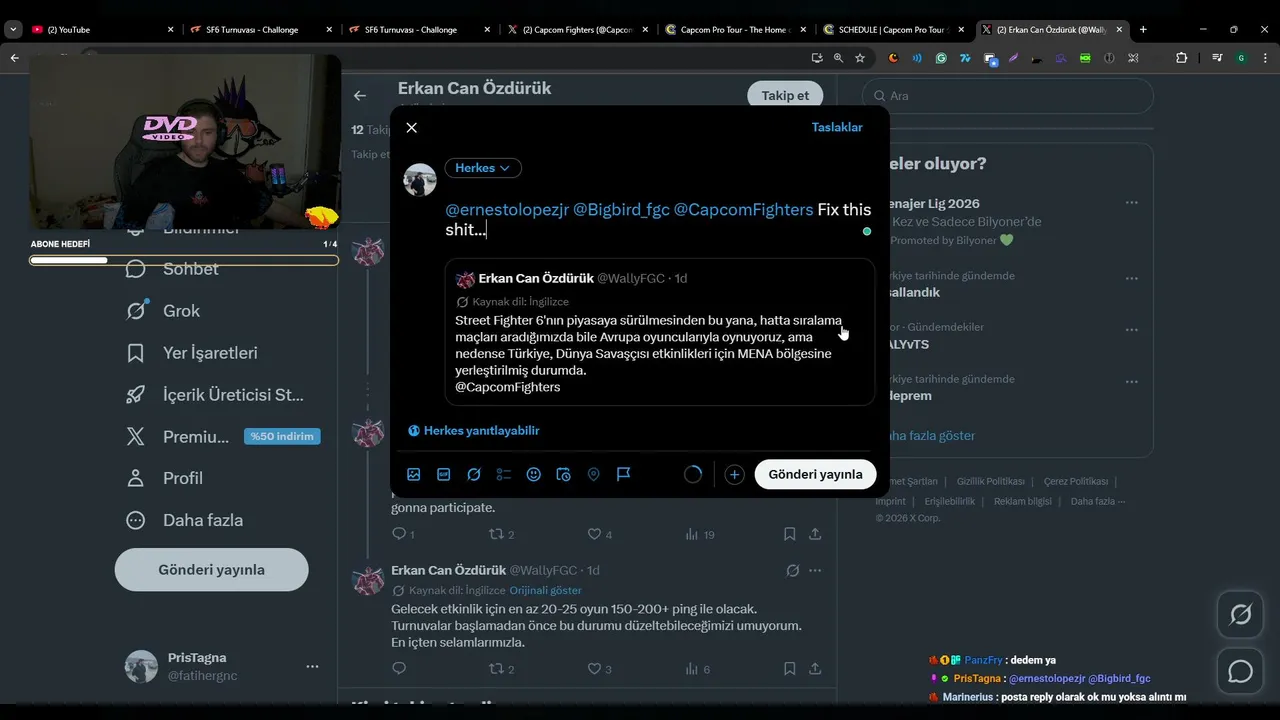The height and width of the screenshot is (720, 1280).
Task: Open the GIF picker in composer
Action: tap(444, 474)
